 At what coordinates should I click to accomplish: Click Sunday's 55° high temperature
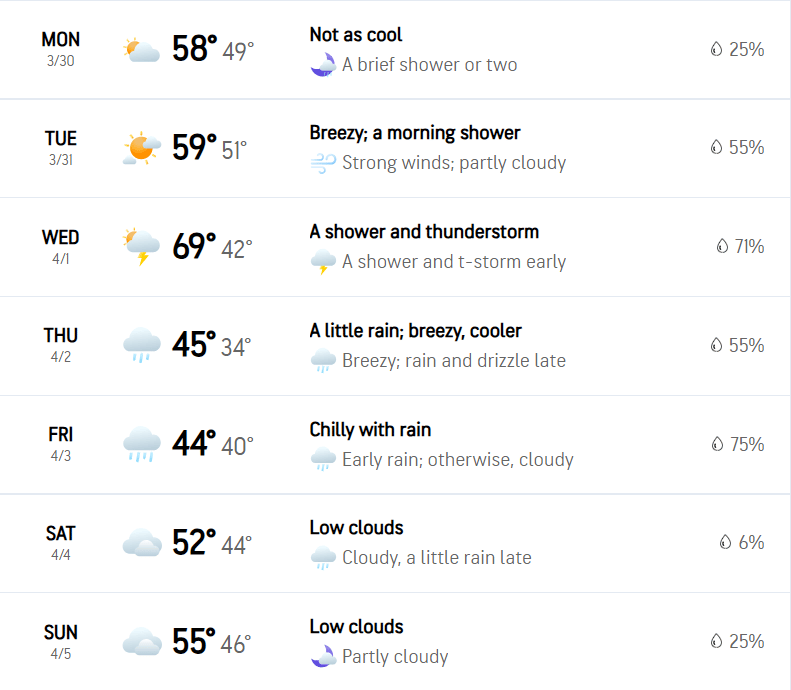(195, 641)
